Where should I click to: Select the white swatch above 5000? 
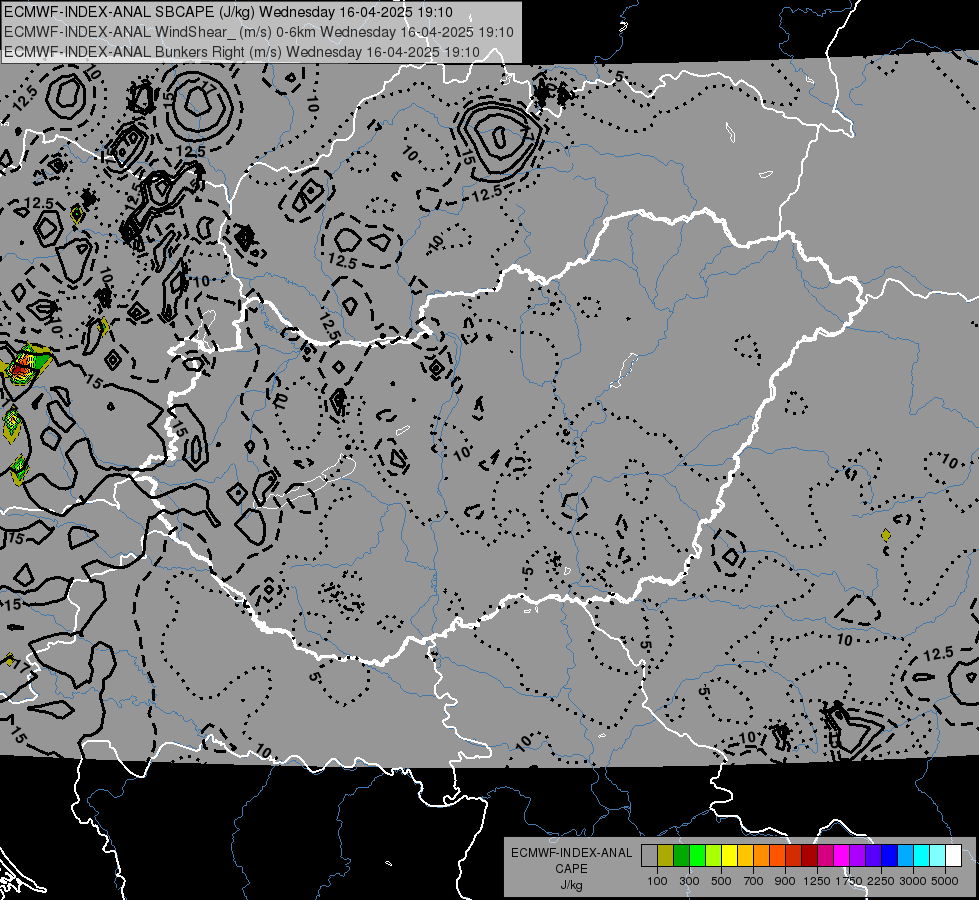point(953,856)
